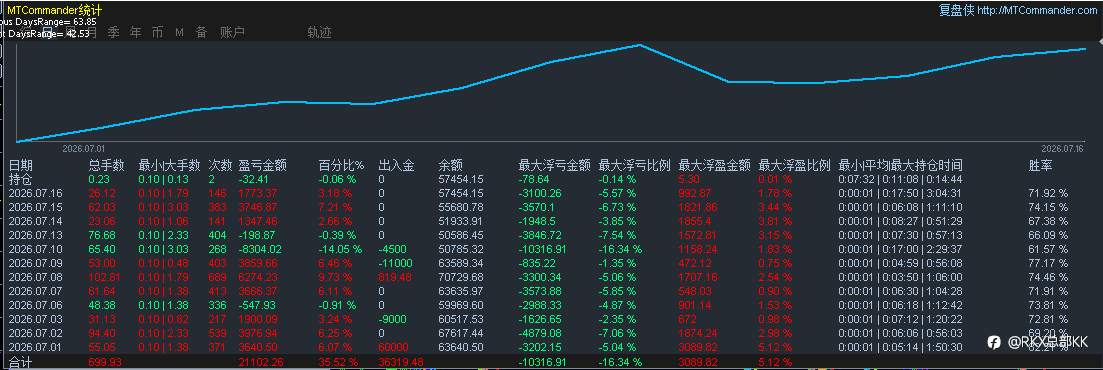Click the 21102.26 total profit cell
The width and height of the screenshot is (1103, 370).
[262, 362]
